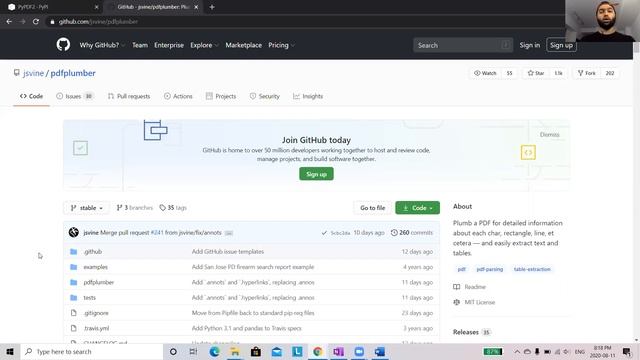Open the Marketplace nav link
Image resolution: width=640 pixels, height=360 pixels.
coord(244,45)
